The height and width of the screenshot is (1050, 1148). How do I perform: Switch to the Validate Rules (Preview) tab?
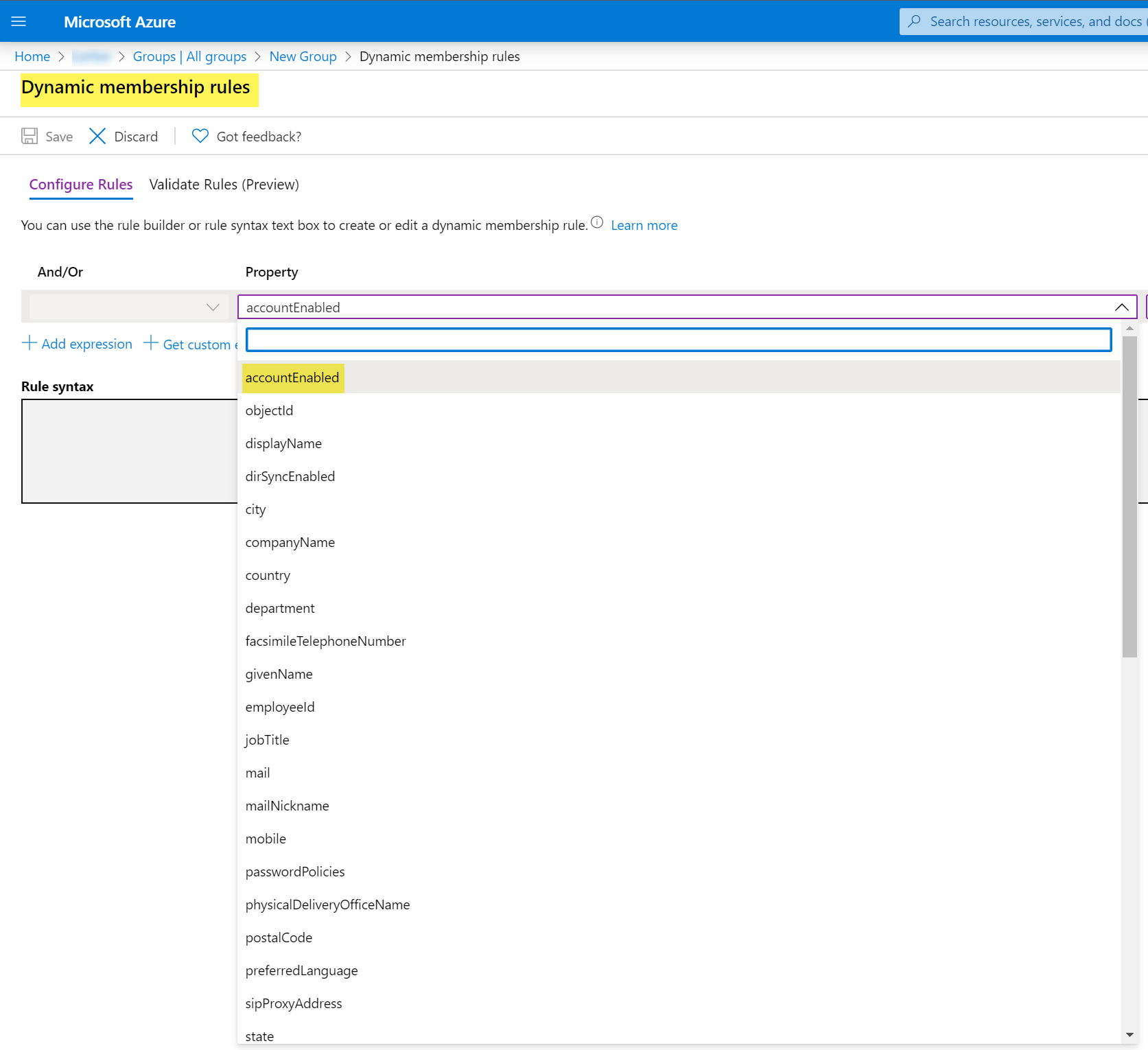224,184
